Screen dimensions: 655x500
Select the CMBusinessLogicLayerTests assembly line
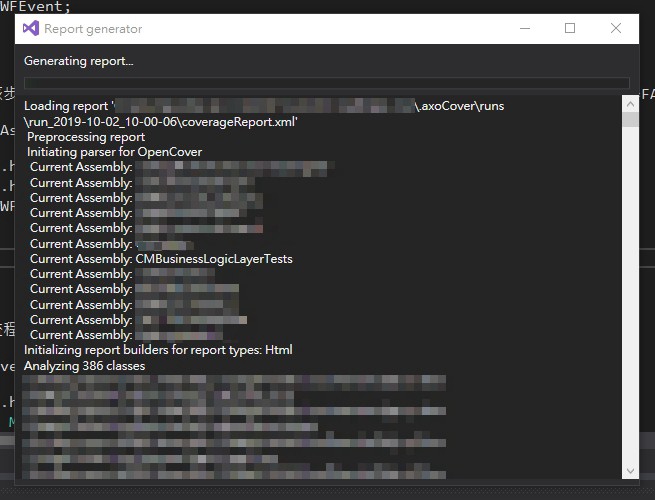pos(161,259)
